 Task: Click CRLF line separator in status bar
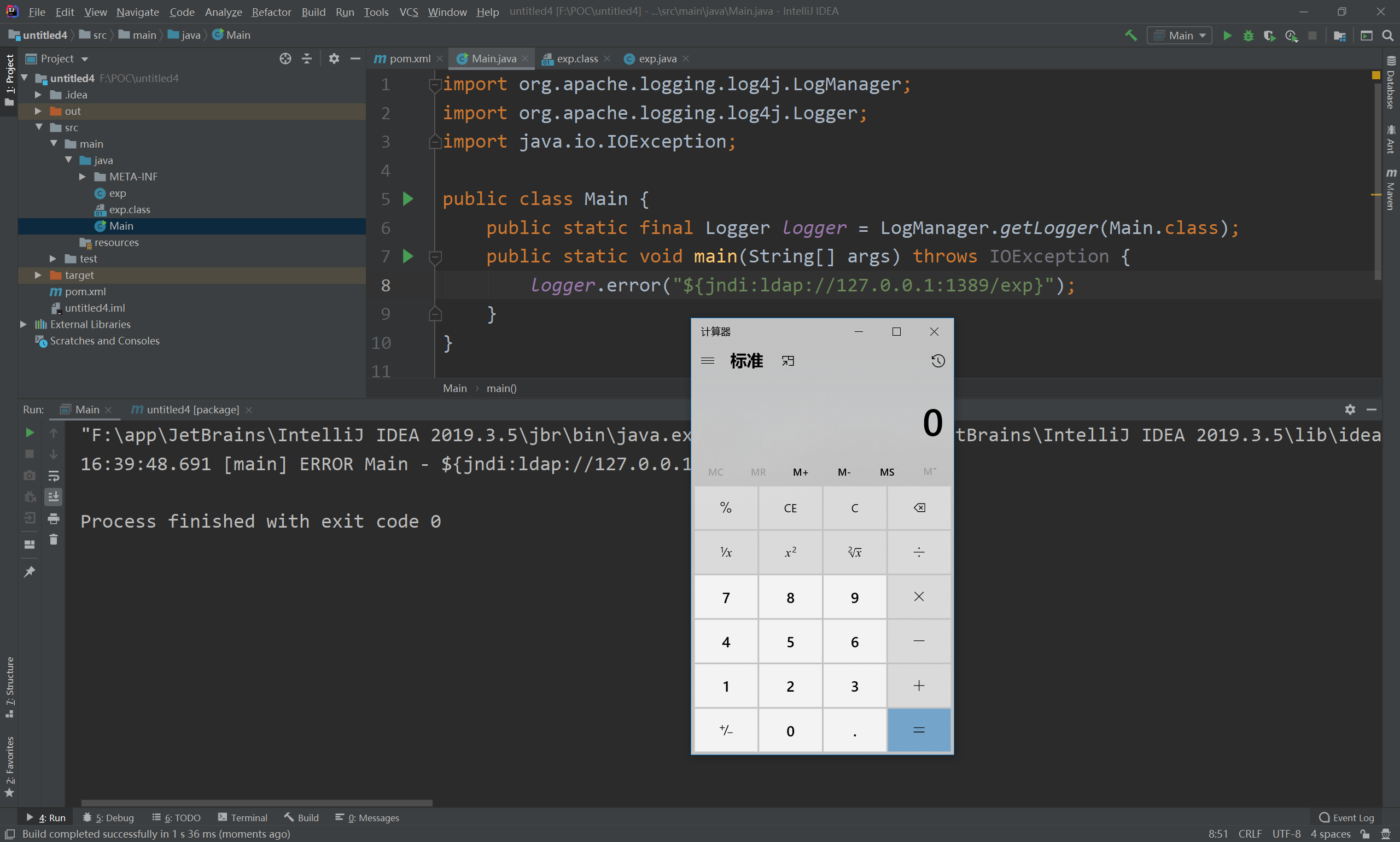click(1250, 833)
